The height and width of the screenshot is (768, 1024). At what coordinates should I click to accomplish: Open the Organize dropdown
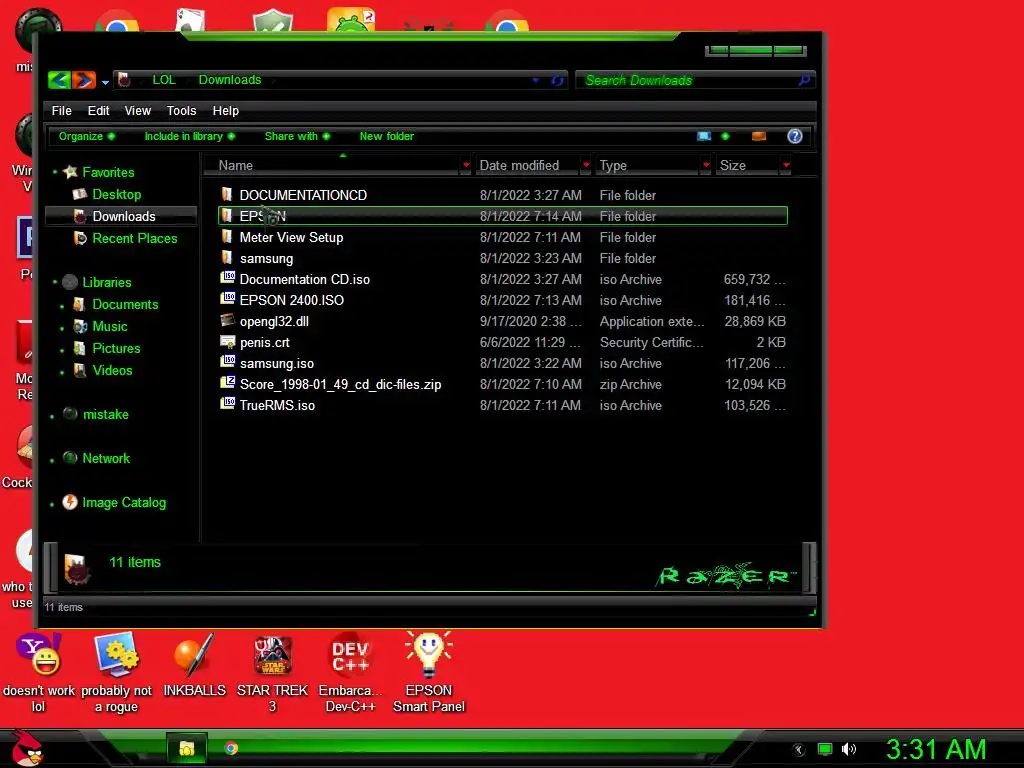pos(87,136)
